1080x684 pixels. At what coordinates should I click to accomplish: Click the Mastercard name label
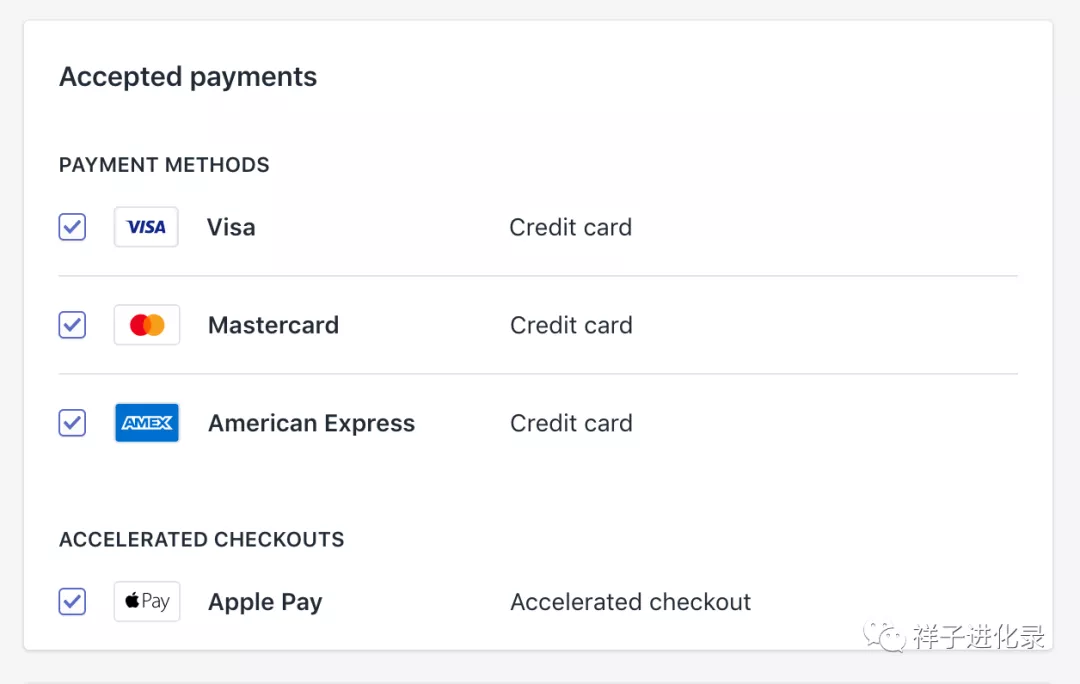[273, 325]
